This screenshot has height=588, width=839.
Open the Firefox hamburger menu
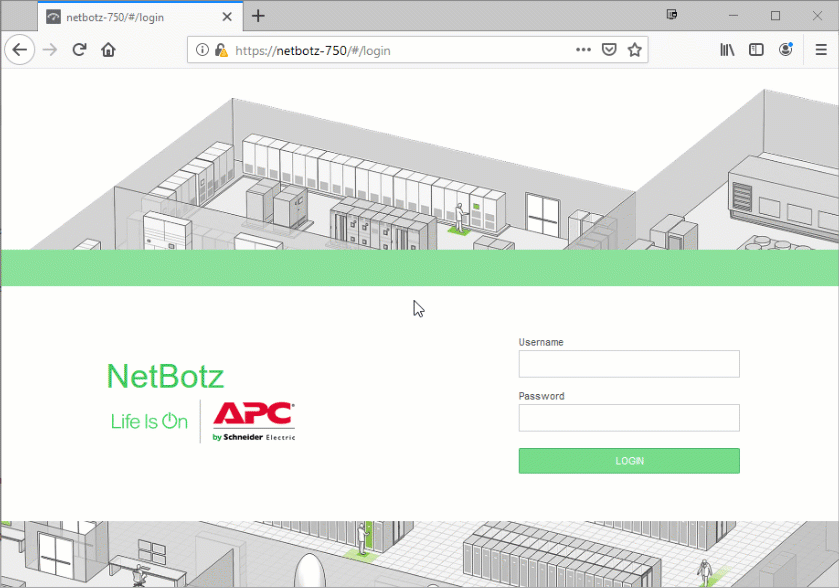coord(821,50)
